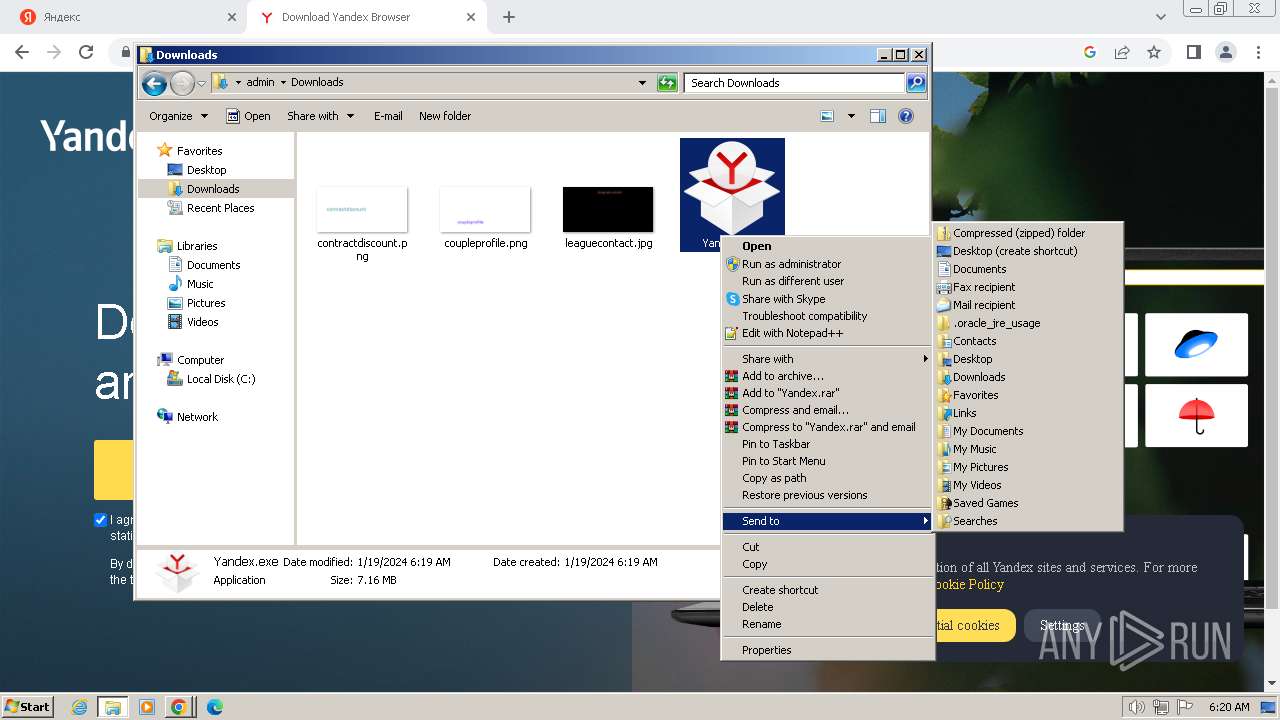Choose Compressed (zipped) folder in Send to
The height and width of the screenshot is (720, 1280).
[1027, 233]
